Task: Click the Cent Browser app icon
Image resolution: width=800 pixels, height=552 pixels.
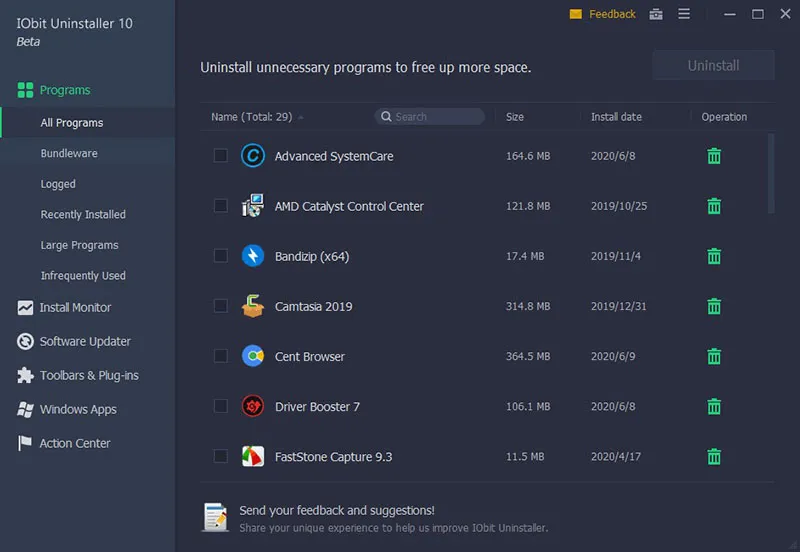Action: click(253, 356)
